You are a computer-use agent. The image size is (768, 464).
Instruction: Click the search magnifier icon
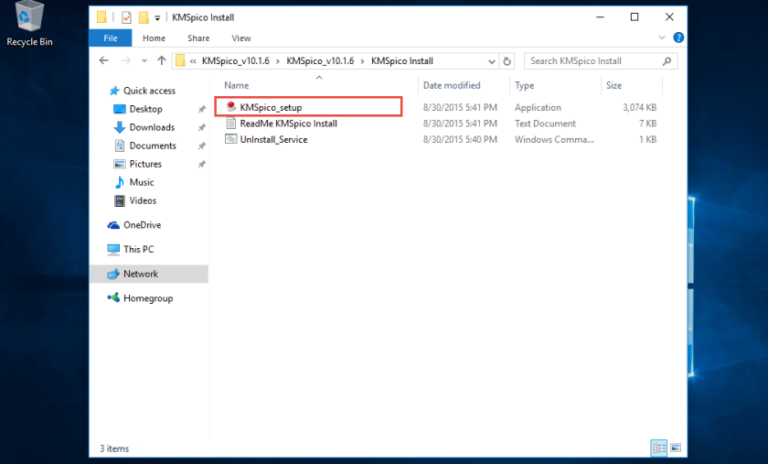coord(667,61)
